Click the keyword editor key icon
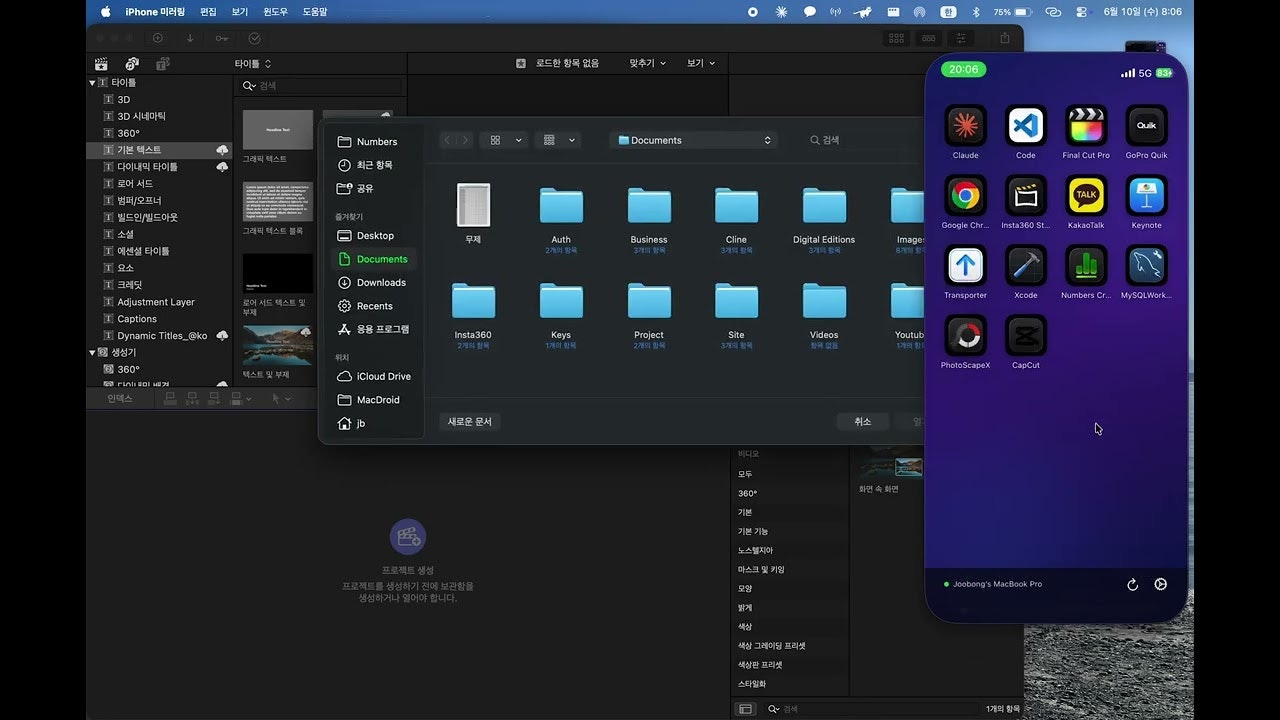The width and height of the screenshot is (1280, 720). click(x=222, y=38)
